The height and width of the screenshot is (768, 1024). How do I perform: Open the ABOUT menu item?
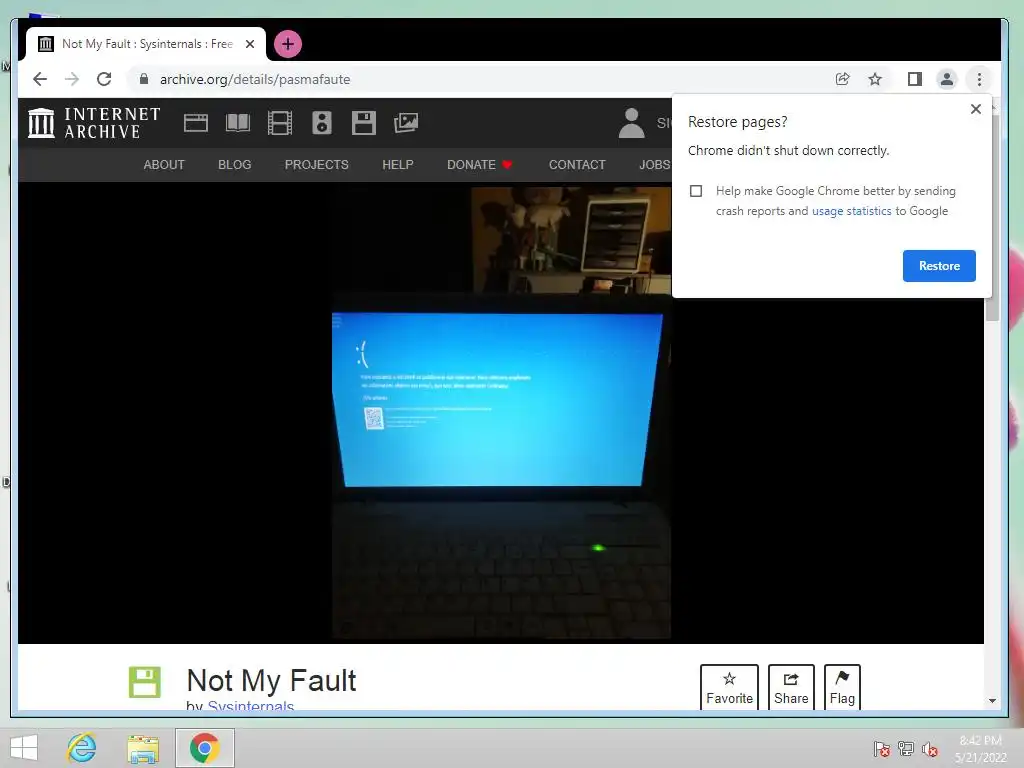[164, 165]
